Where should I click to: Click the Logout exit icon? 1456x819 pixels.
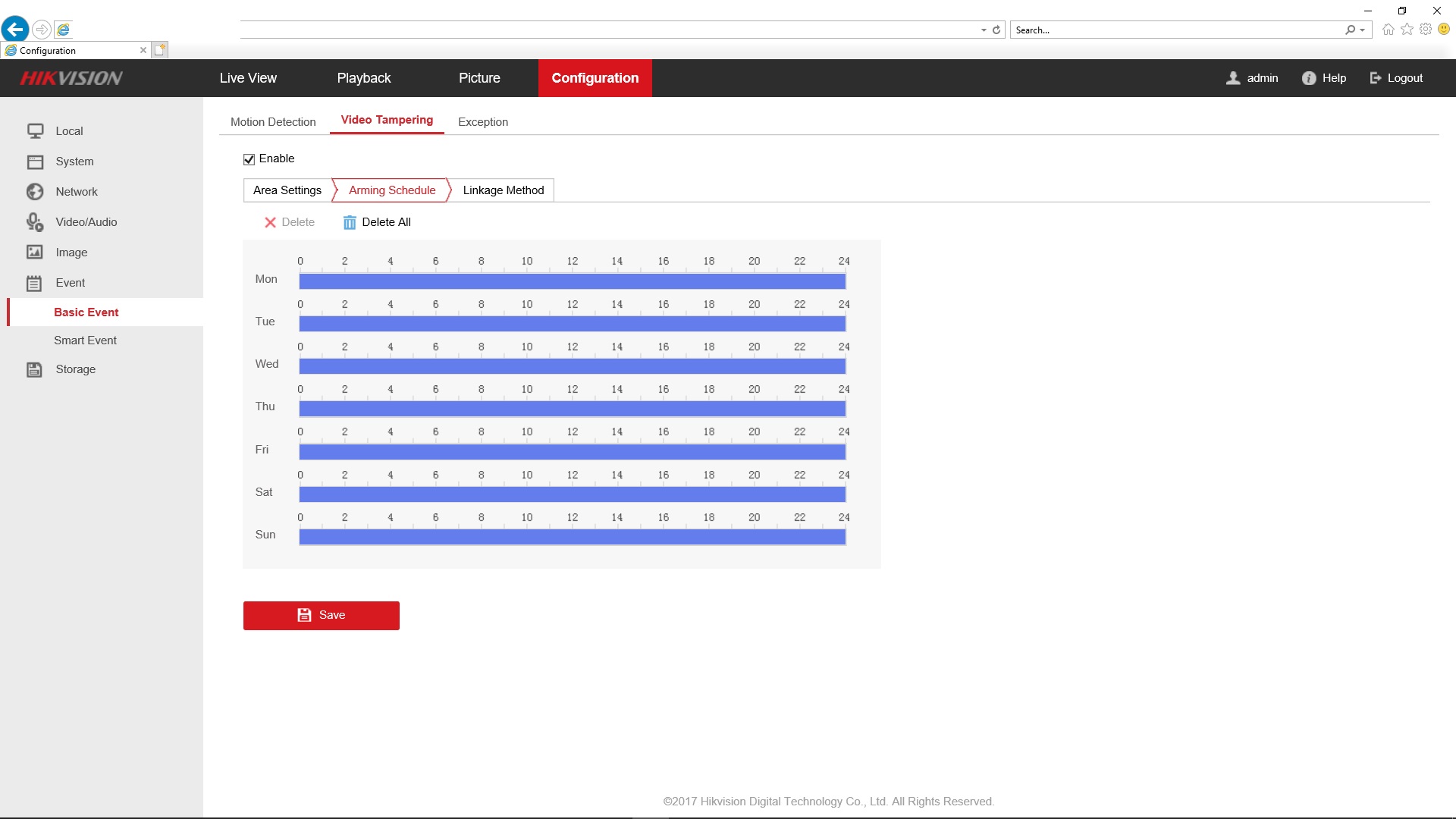click(x=1376, y=78)
